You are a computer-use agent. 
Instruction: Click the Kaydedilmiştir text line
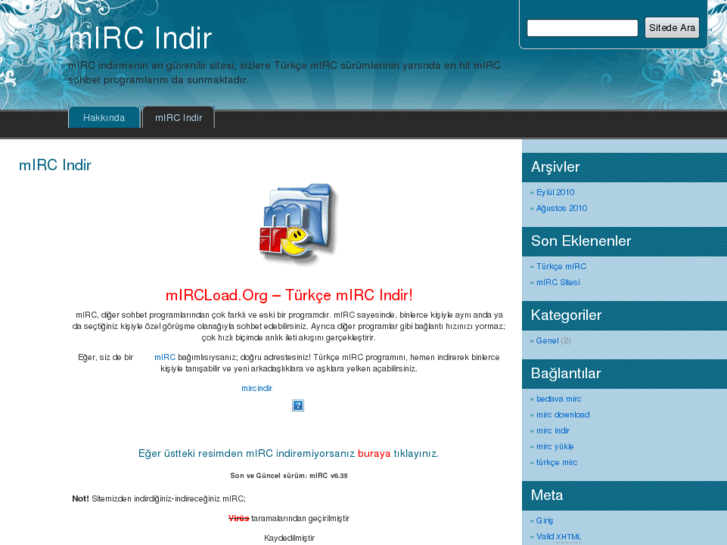coord(289,538)
